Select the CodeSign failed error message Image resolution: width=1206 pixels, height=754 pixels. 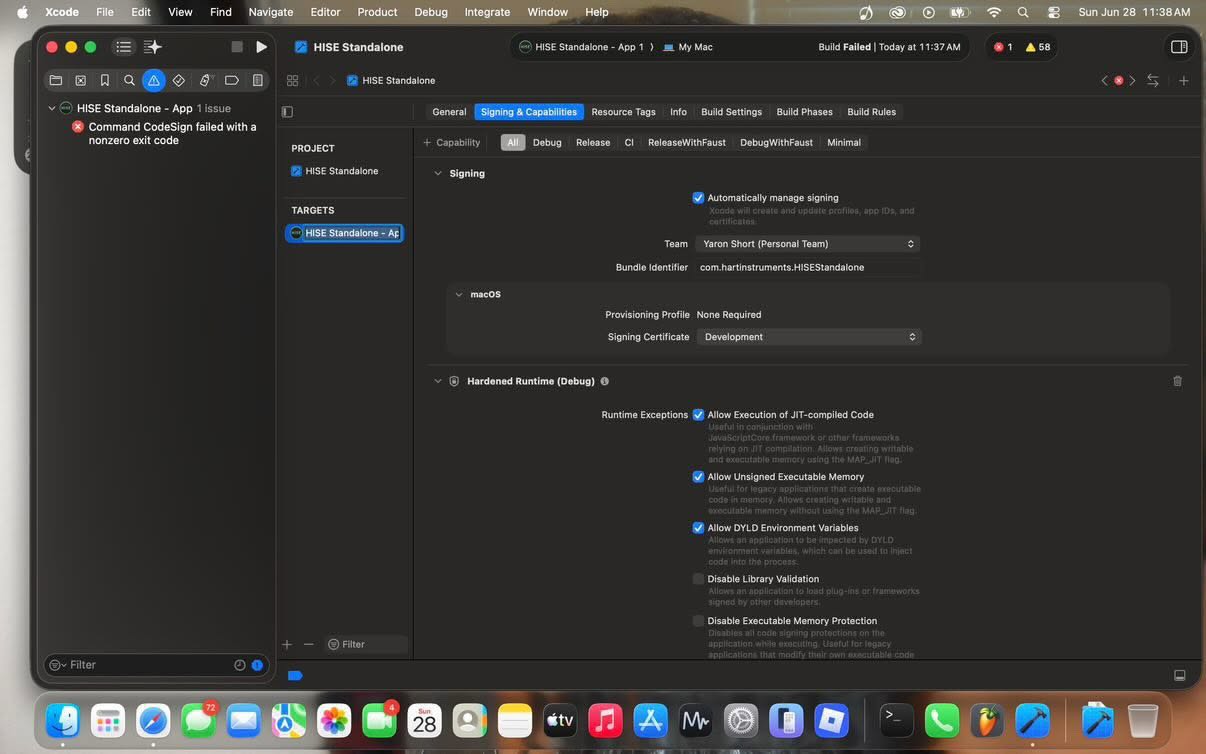click(173, 134)
